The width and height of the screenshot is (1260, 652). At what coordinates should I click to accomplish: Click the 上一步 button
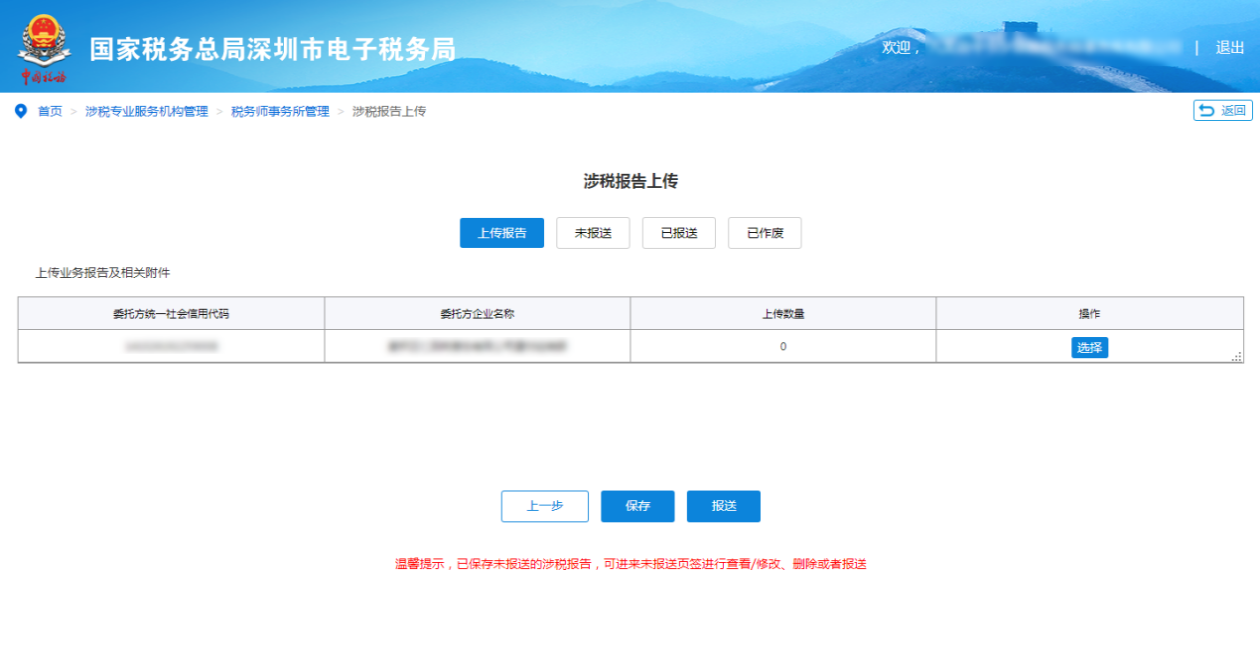545,506
